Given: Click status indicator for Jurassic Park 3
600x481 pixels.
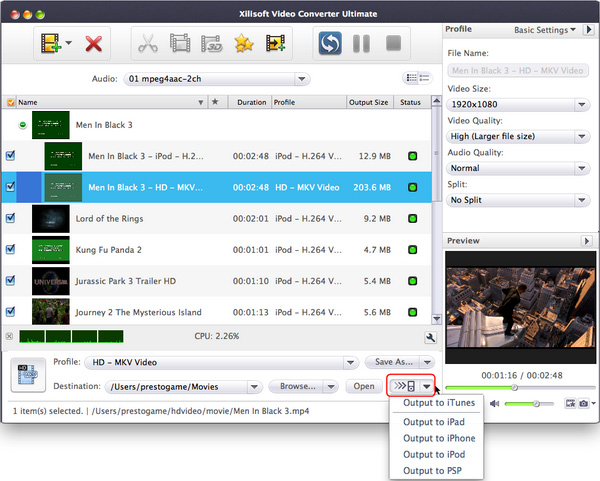Looking at the screenshot, I should (412, 281).
